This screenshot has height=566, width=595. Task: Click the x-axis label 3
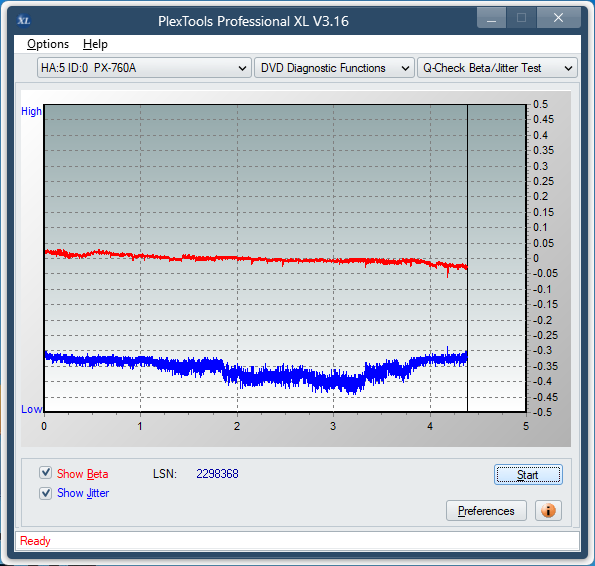click(333, 426)
